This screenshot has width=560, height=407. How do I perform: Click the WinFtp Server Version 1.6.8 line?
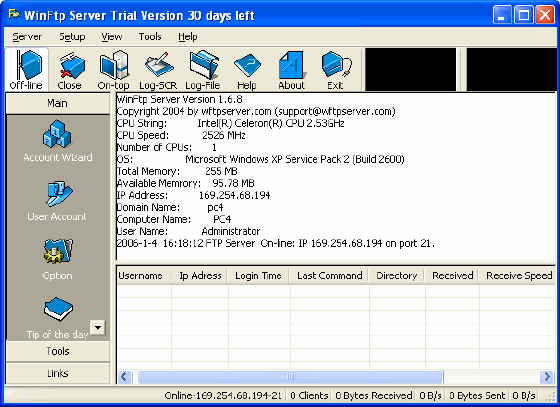180,99
